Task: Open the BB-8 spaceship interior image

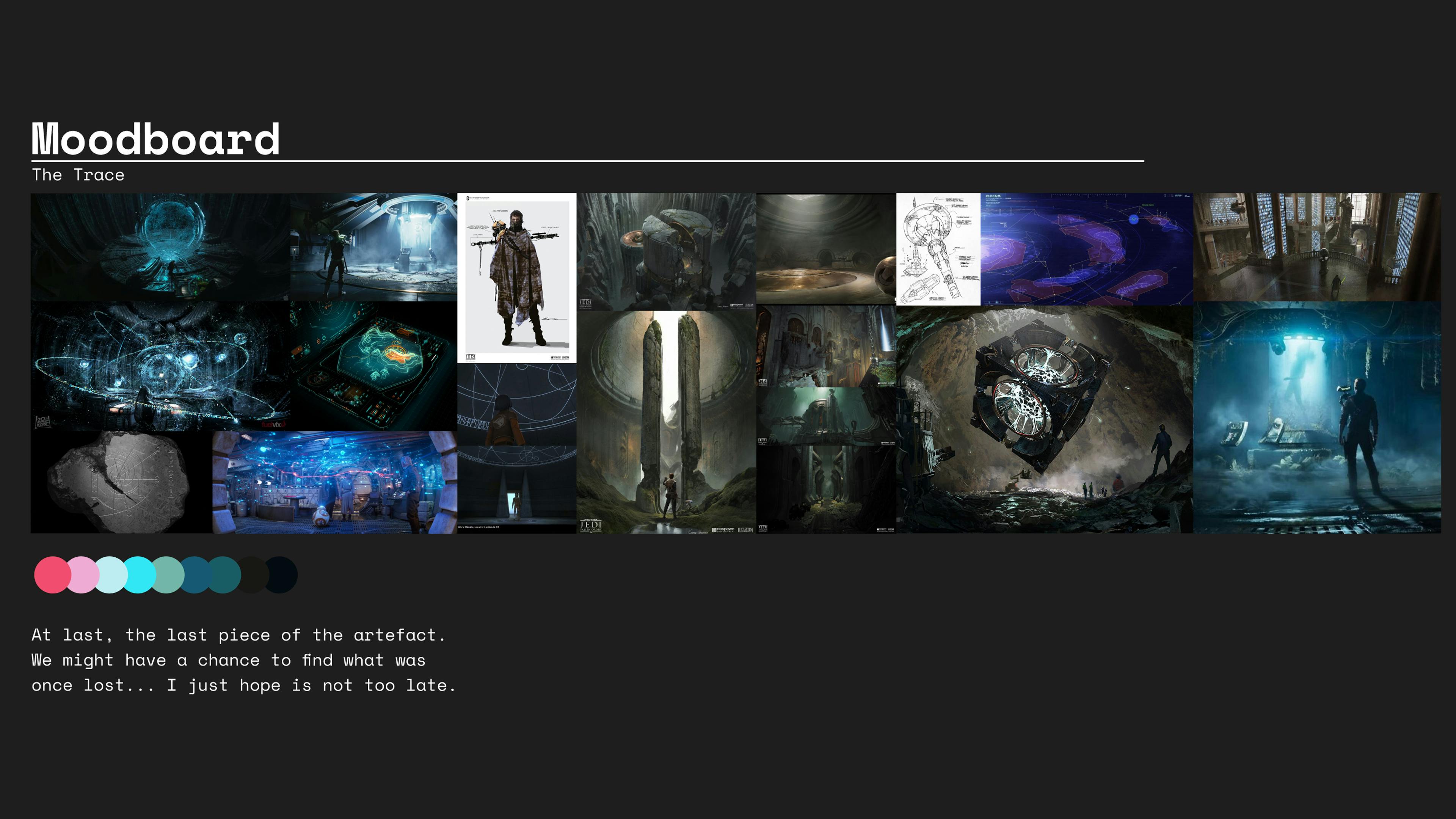Action: [334, 482]
